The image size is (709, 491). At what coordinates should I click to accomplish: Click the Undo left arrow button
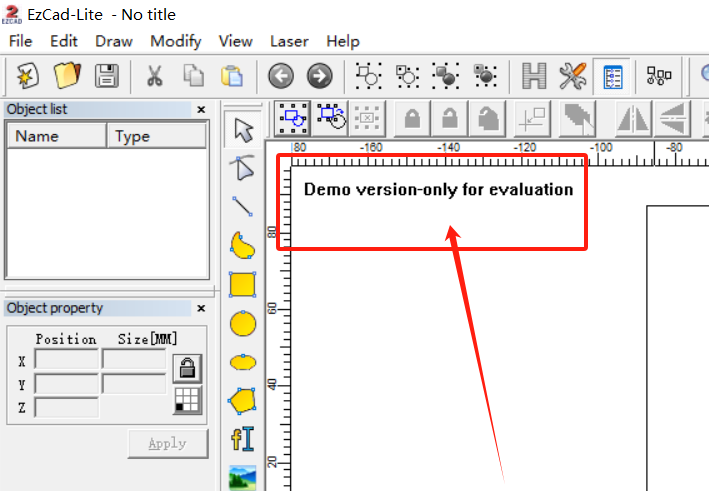[281, 76]
